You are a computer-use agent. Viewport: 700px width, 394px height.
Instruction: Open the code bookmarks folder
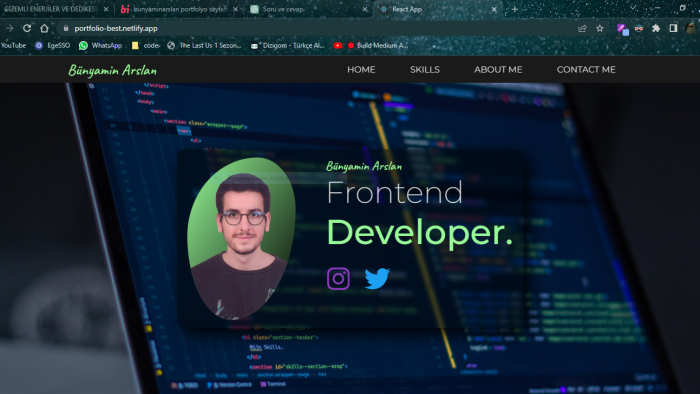tap(146, 45)
